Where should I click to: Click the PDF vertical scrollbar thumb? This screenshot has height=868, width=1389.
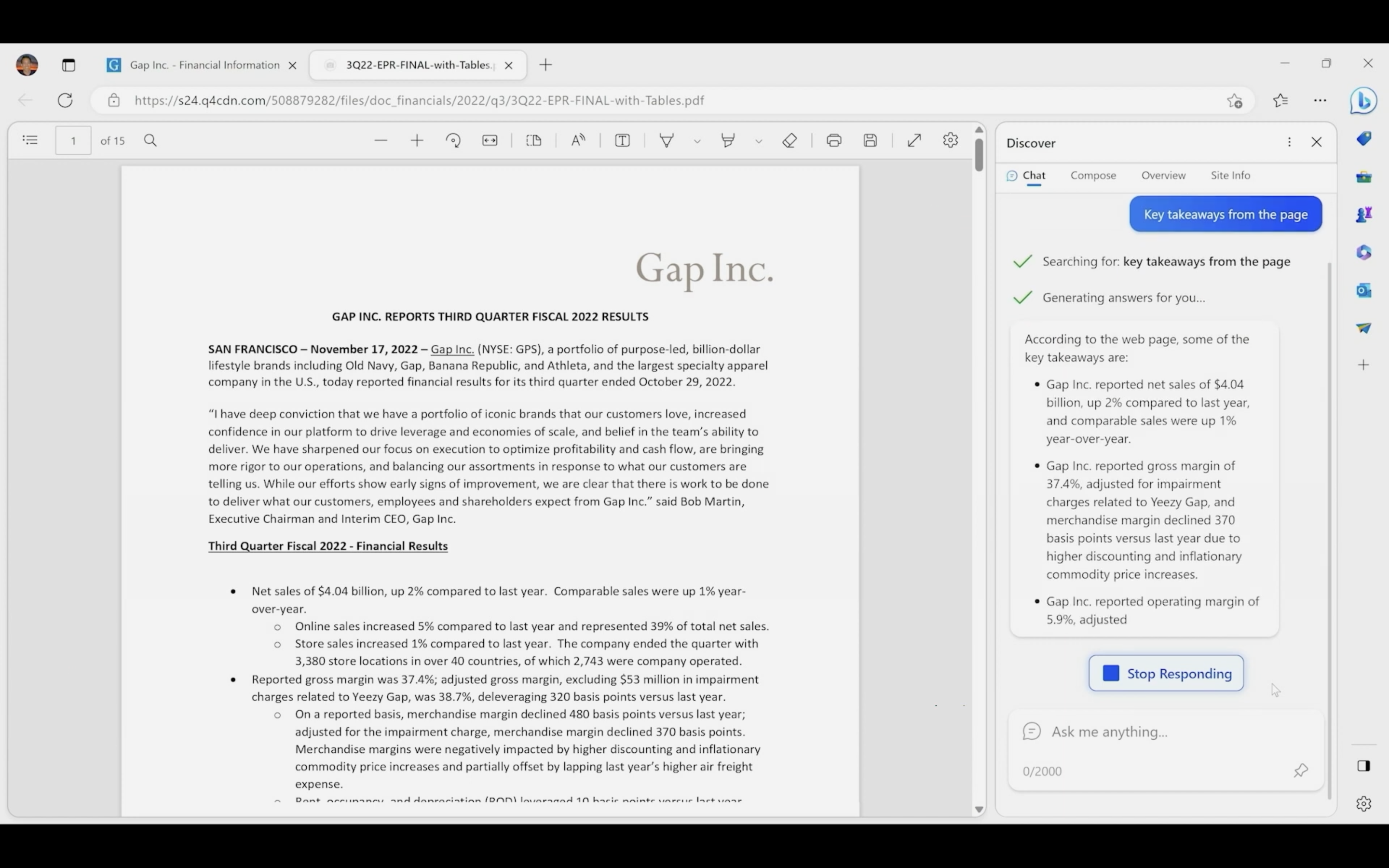pyautogui.click(x=979, y=154)
